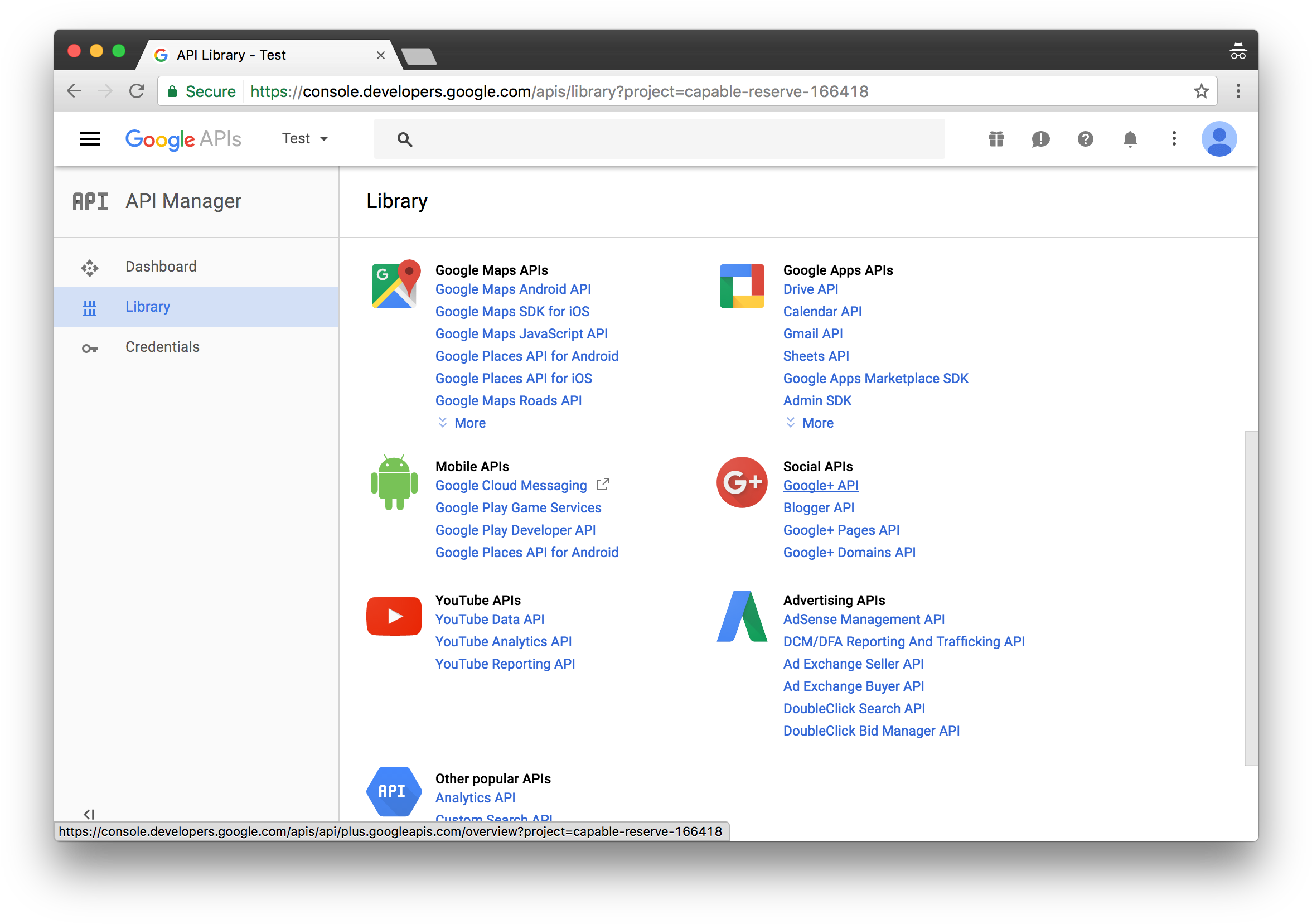
Task: Click the external link icon beside Cloud Messaging
Action: pyautogui.click(x=603, y=485)
